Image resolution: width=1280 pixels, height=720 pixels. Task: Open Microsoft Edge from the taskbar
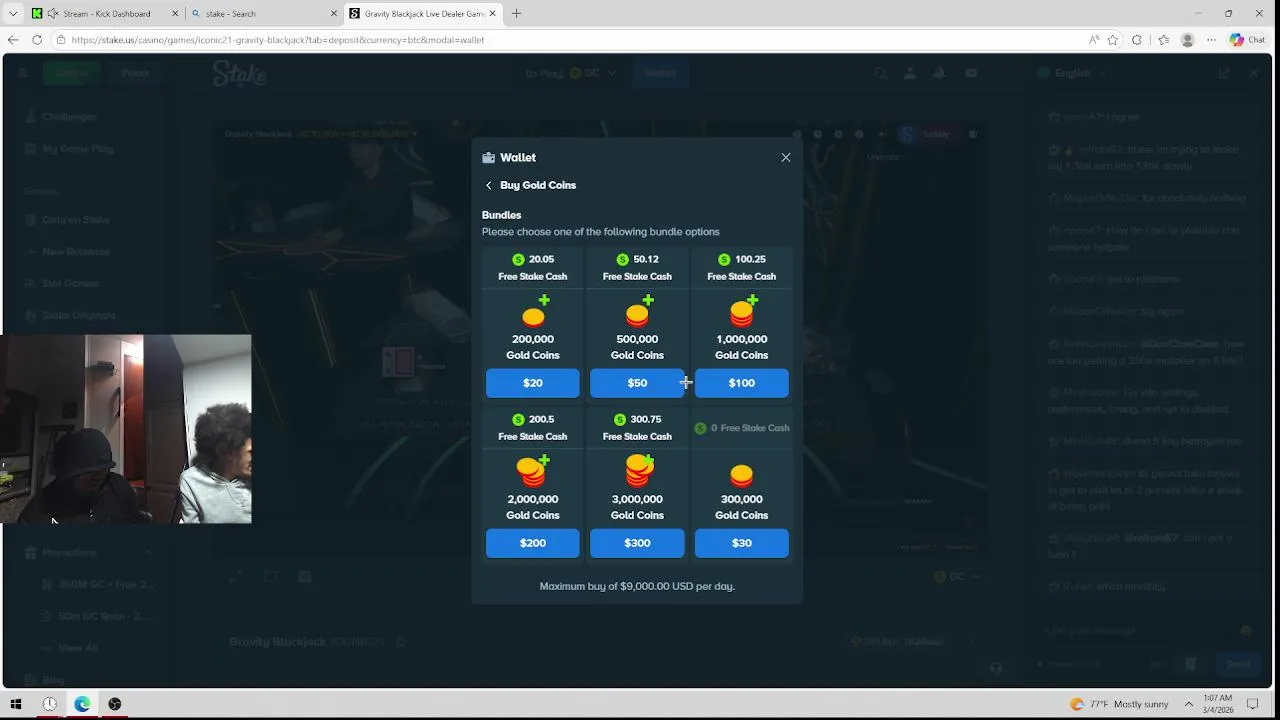pyautogui.click(x=82, y=704)
